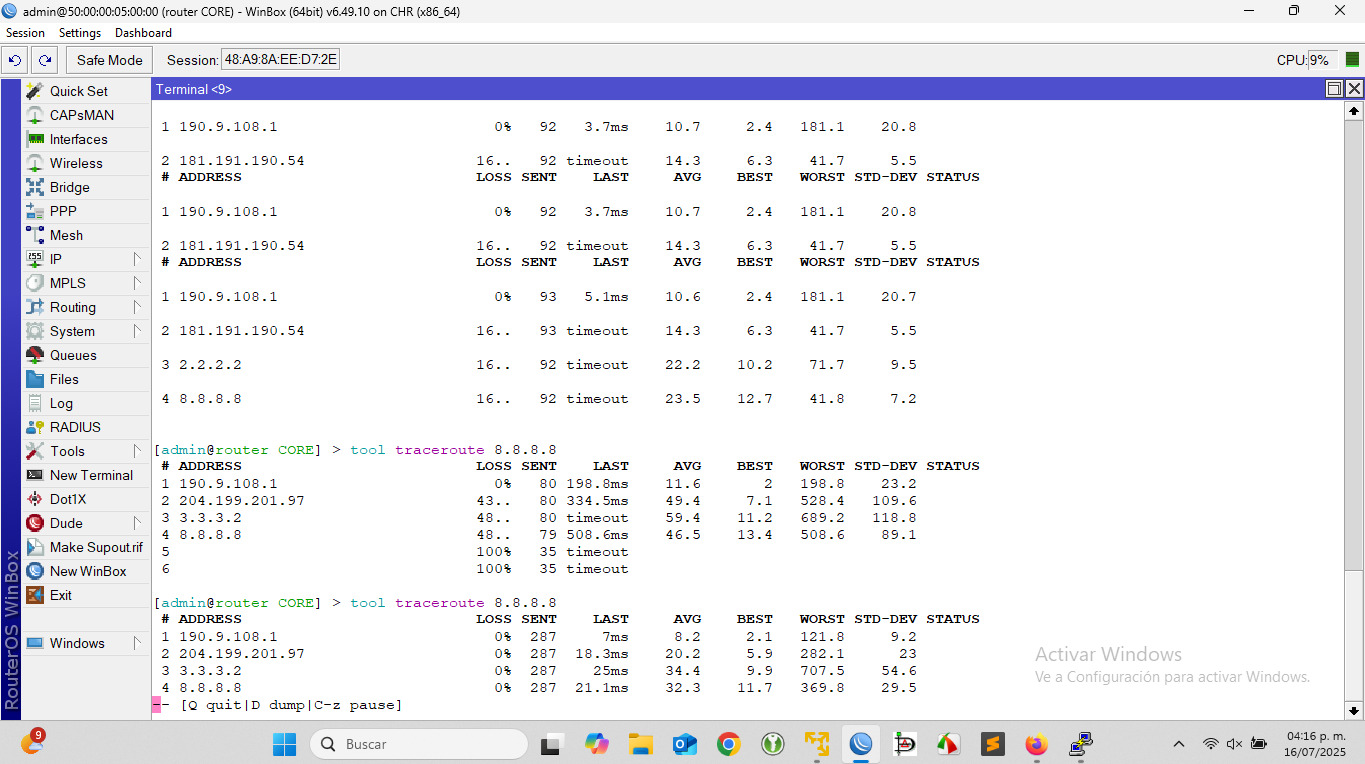Expand the Routing submenu arrow
This screenshot has height=764, width=1365.
[x=137, y=307]
